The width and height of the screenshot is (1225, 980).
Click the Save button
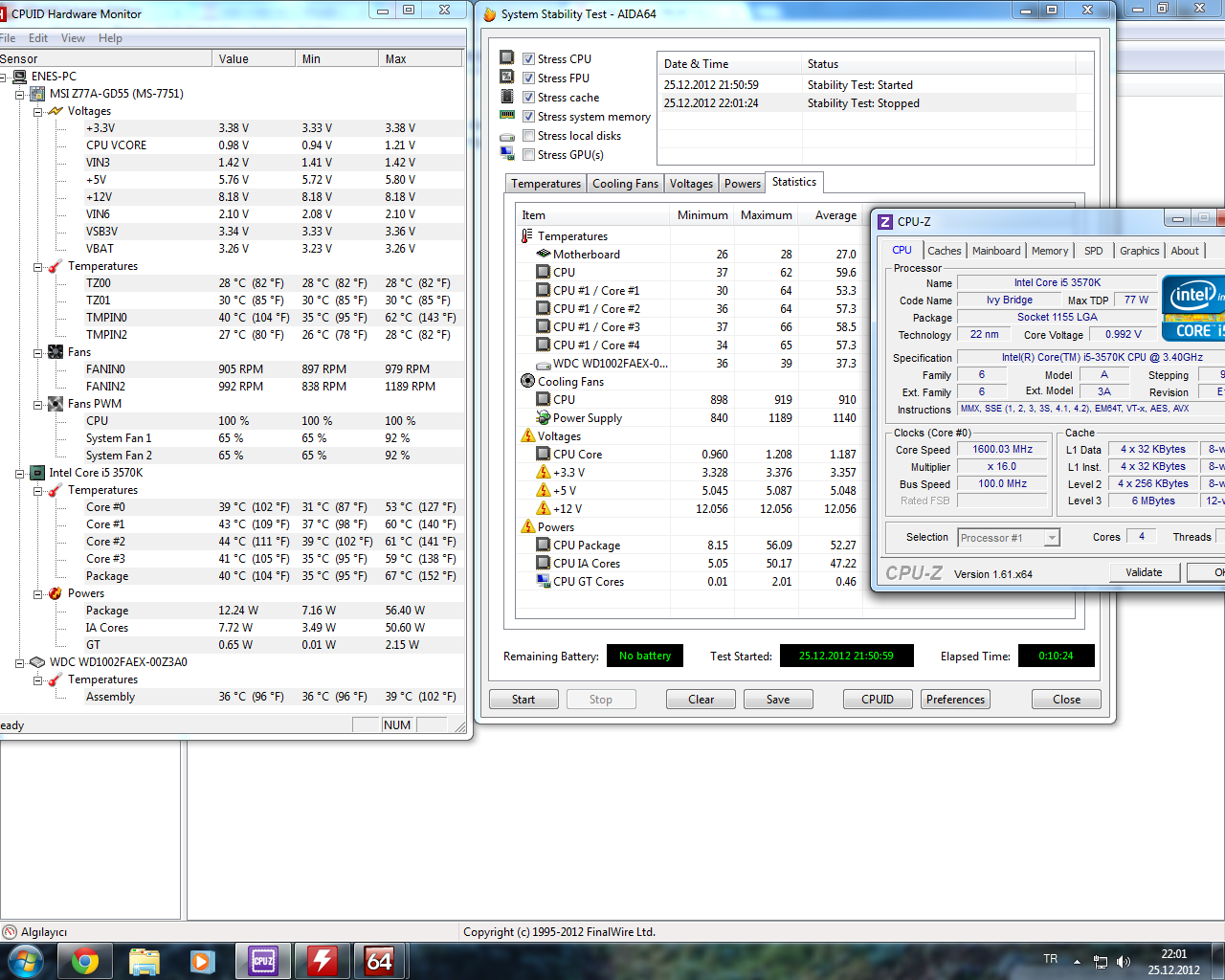pyautogui.click(x=778, y=700)
